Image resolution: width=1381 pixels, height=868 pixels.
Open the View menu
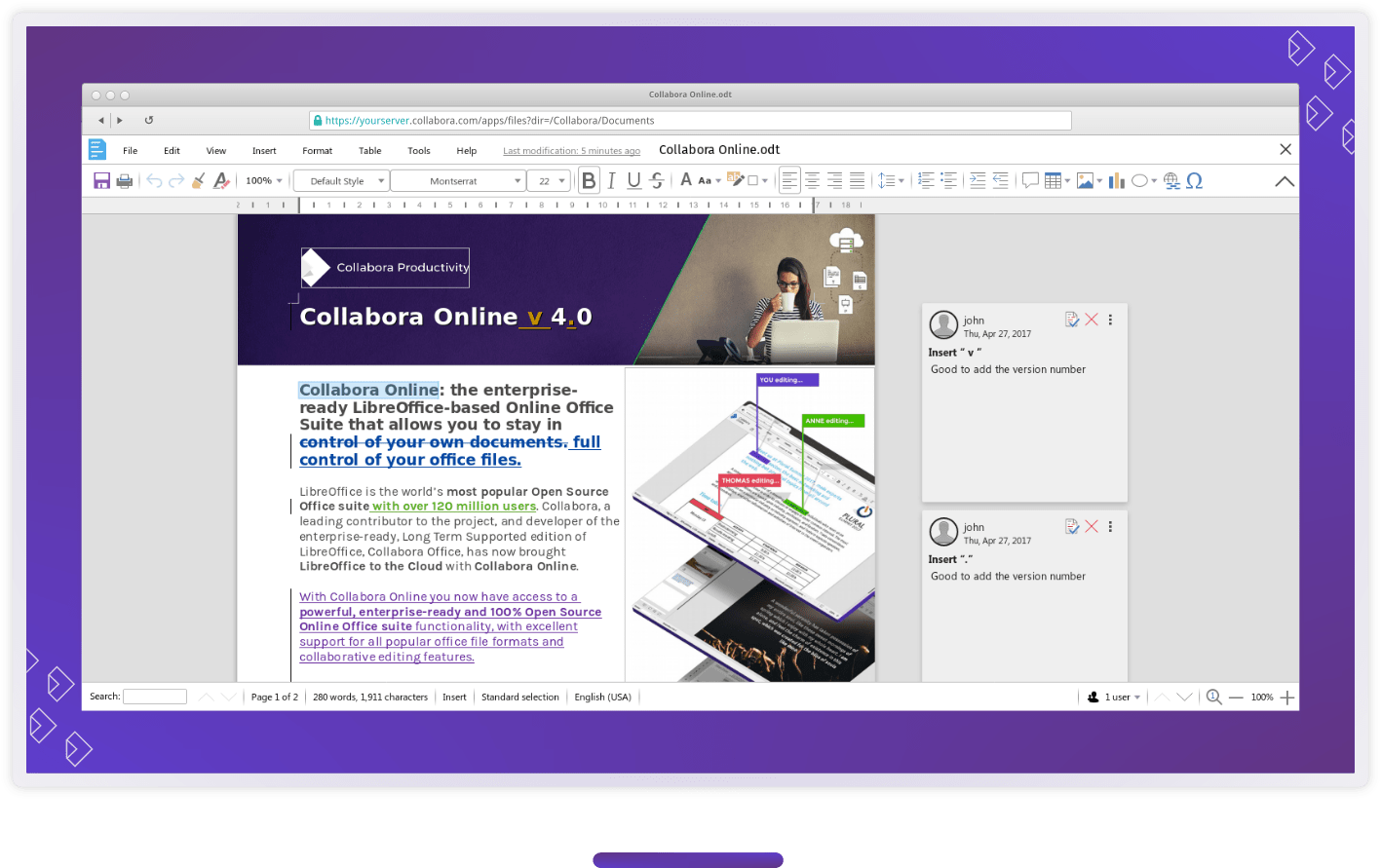[216, 151]
